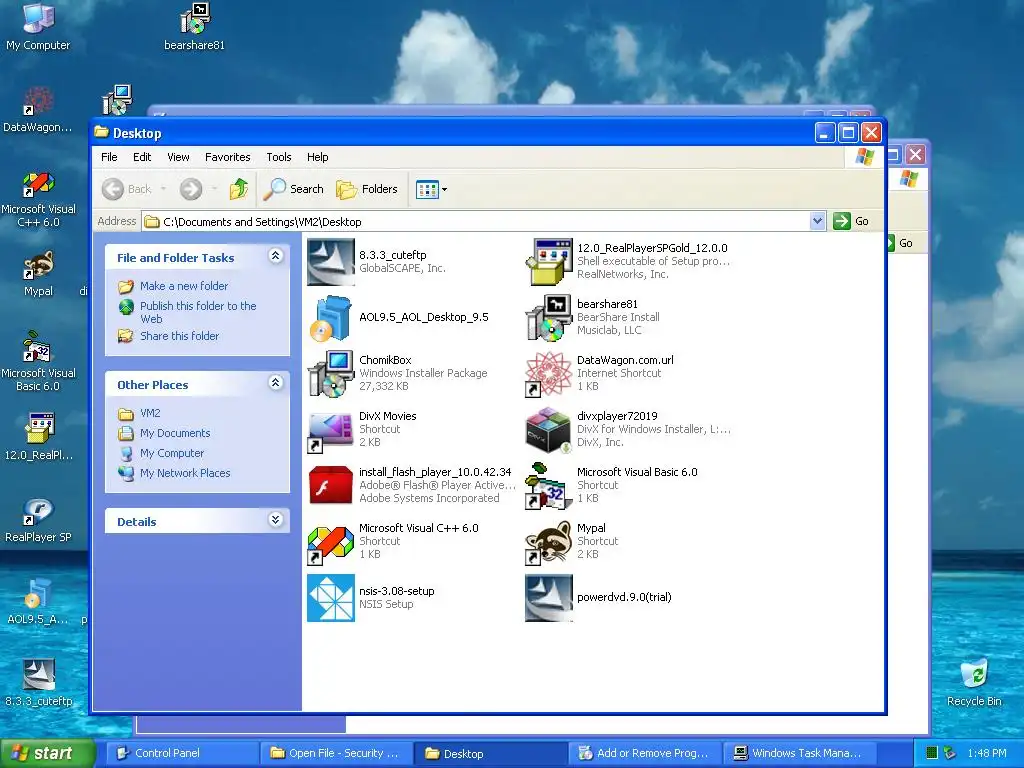Select RealPlayer SP desktop shortcut
Screen dimensions: 1024x768
coord(38,520)
